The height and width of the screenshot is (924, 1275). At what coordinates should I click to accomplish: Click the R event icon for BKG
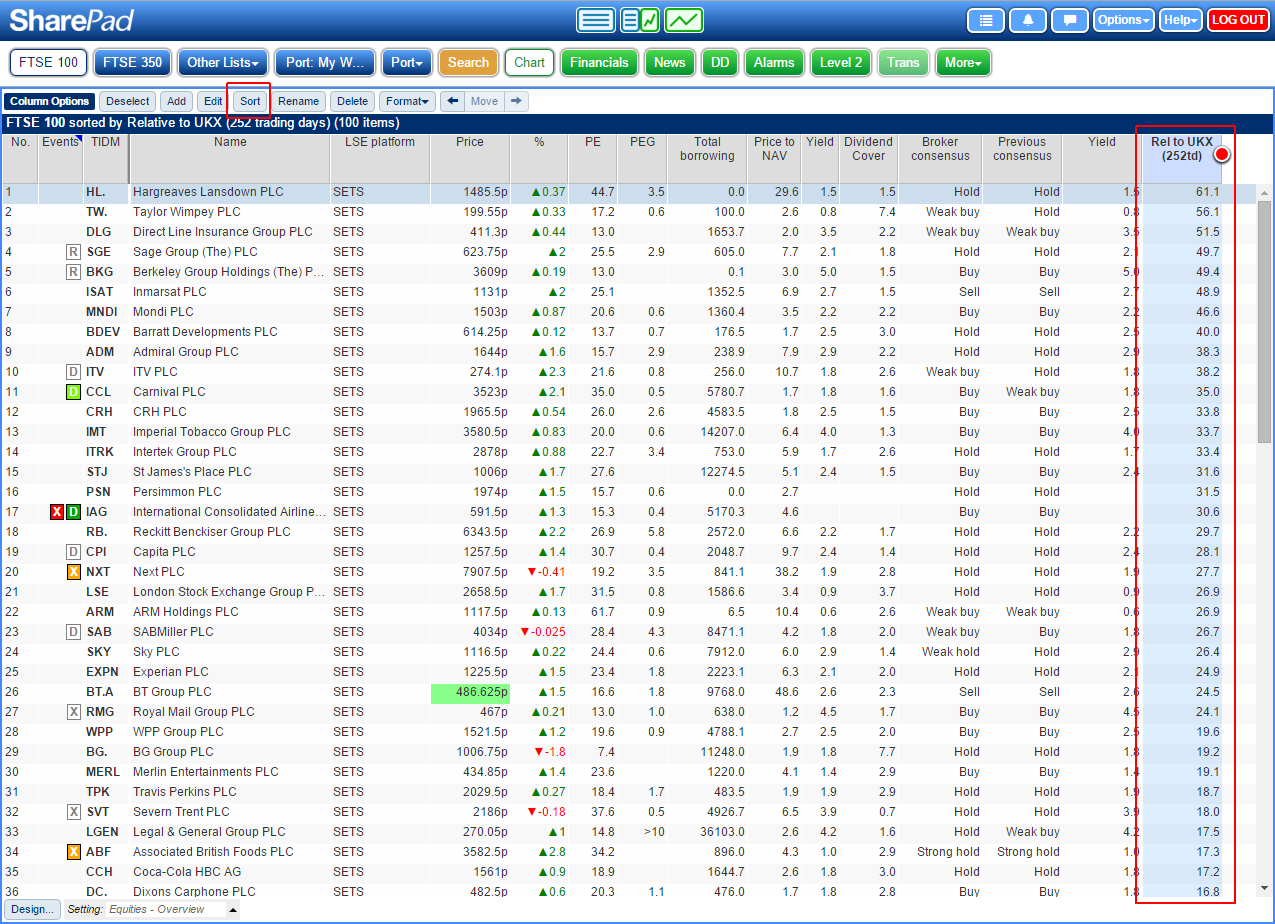[x=73, y=272]
